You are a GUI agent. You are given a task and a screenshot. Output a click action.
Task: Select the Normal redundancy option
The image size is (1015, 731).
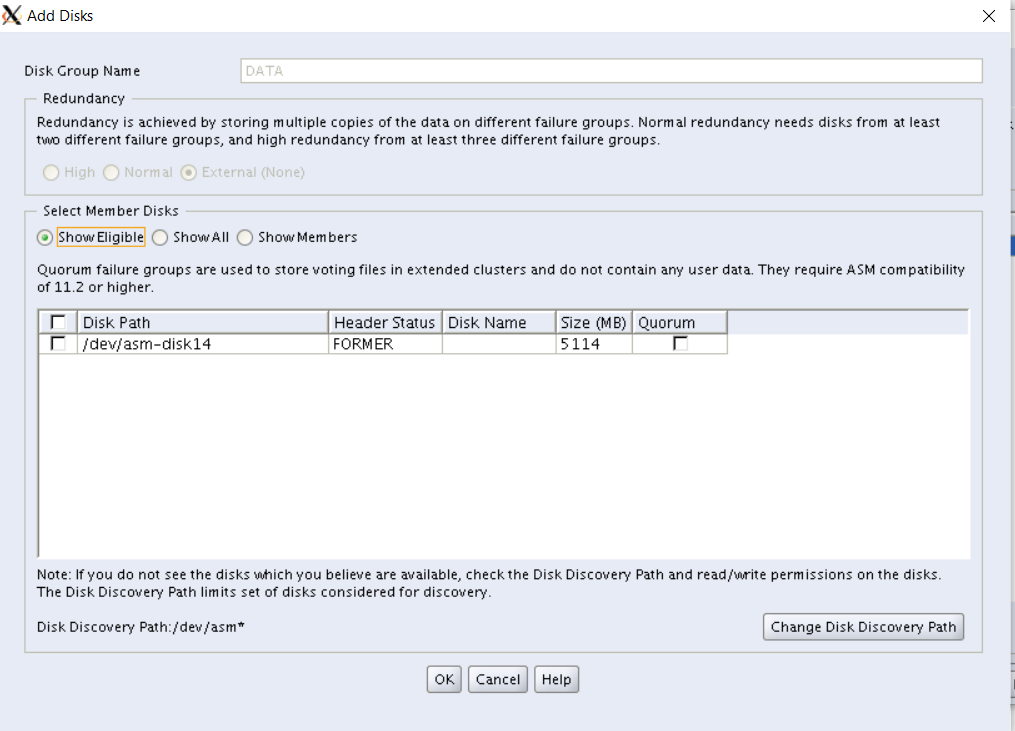[112, 172]
